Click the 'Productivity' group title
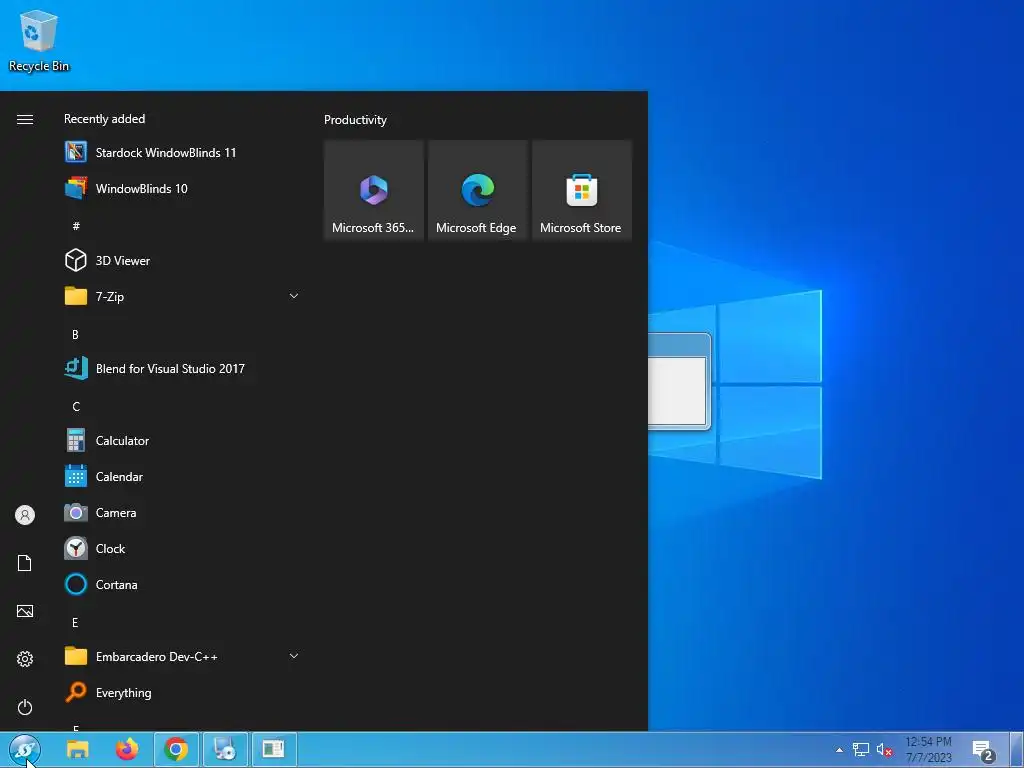 (355, 120)
